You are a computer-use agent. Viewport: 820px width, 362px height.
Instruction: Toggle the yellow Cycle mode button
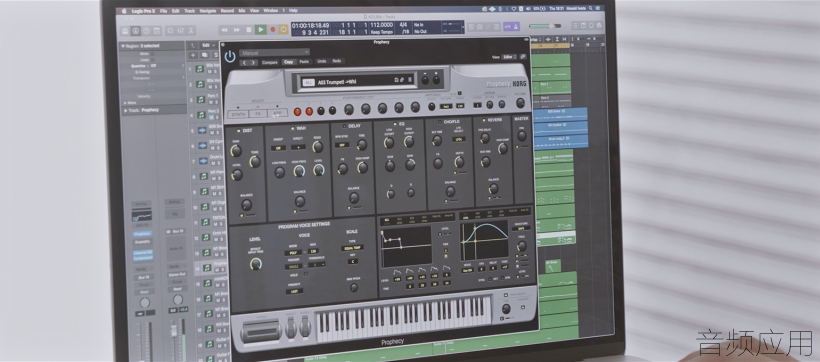pyautogui.click(x=283, y=30)
